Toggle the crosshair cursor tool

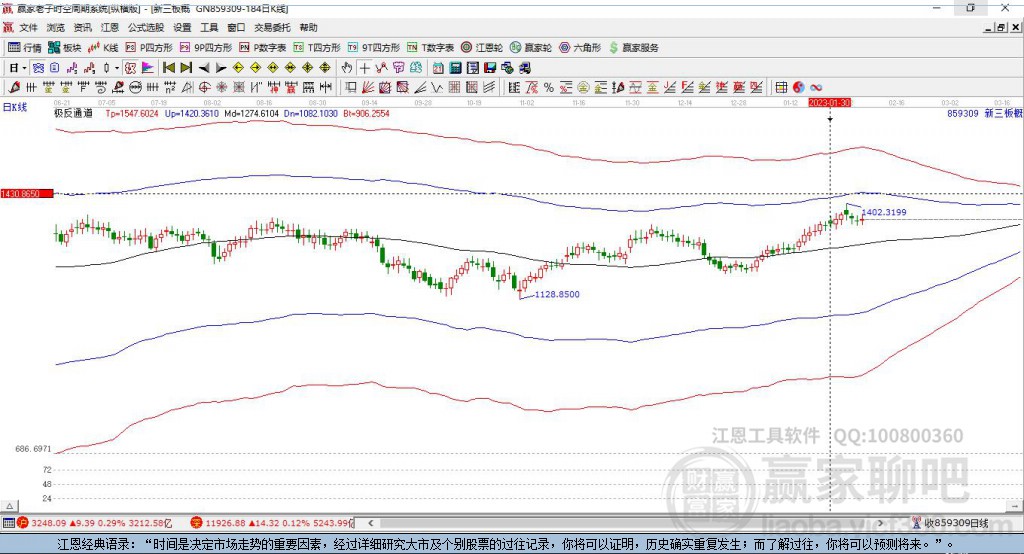tap(364, 68)
